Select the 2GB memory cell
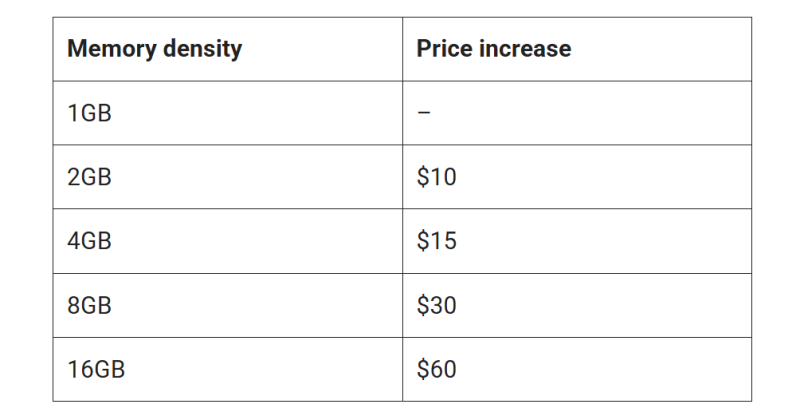 (89, 177)
